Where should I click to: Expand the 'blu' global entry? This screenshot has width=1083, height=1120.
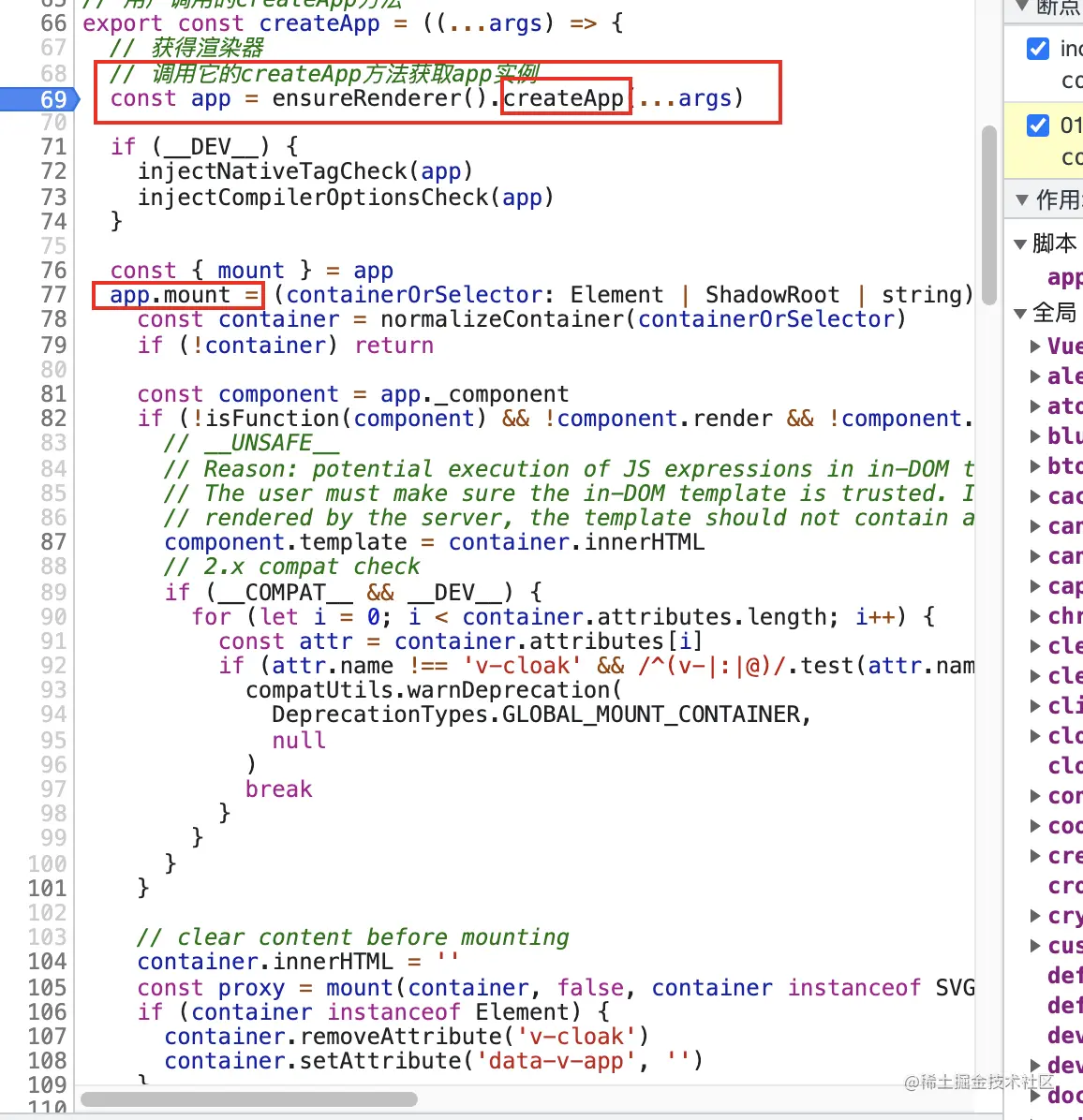pos(1035,436)
